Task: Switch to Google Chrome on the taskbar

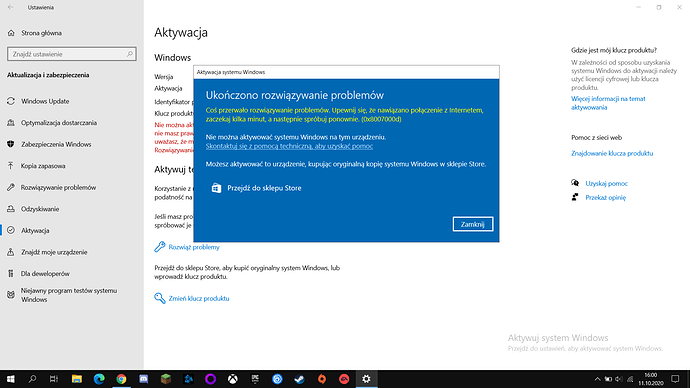Action: coord(121,379)
